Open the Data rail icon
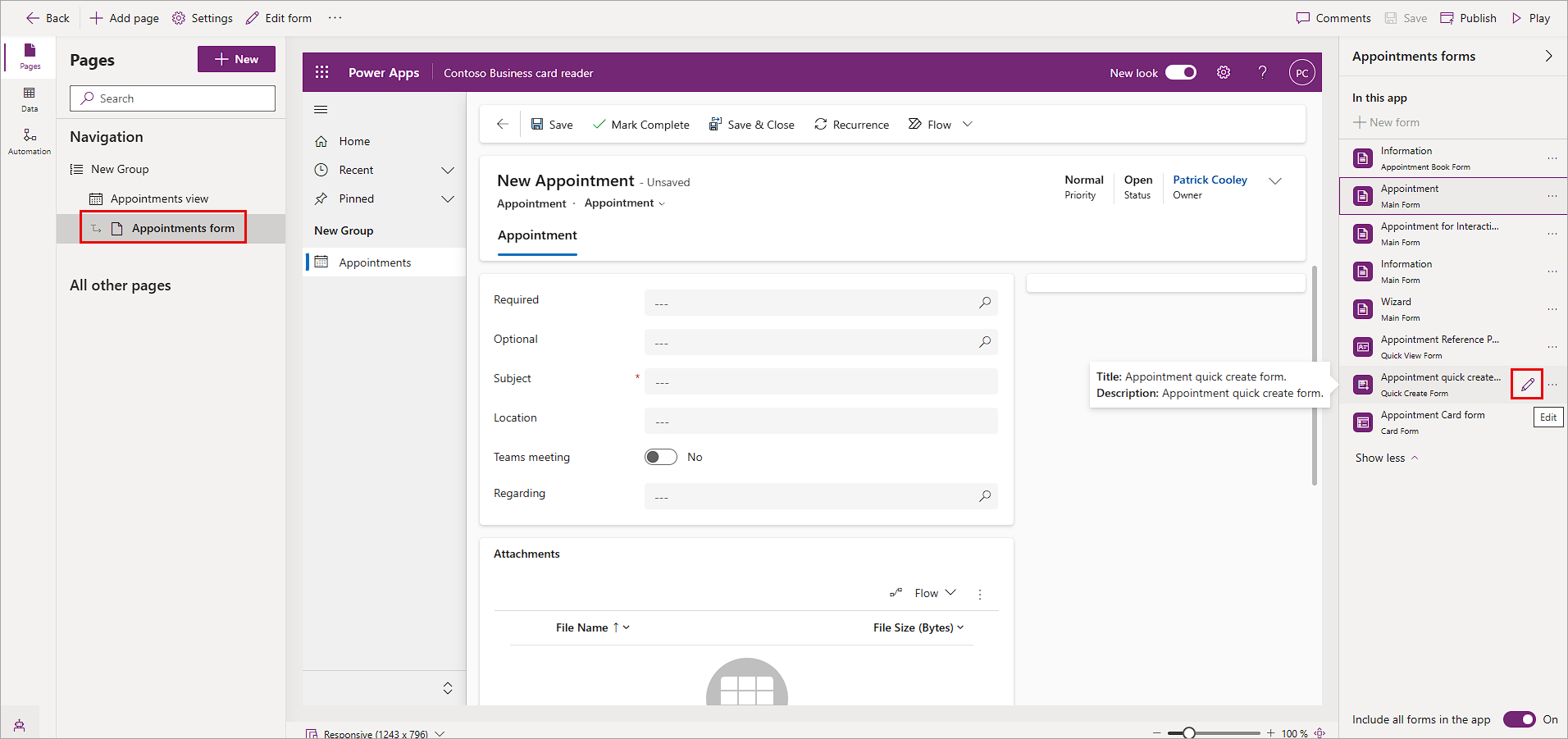Viewport: 1568px width, 739px height. point(30,99)
